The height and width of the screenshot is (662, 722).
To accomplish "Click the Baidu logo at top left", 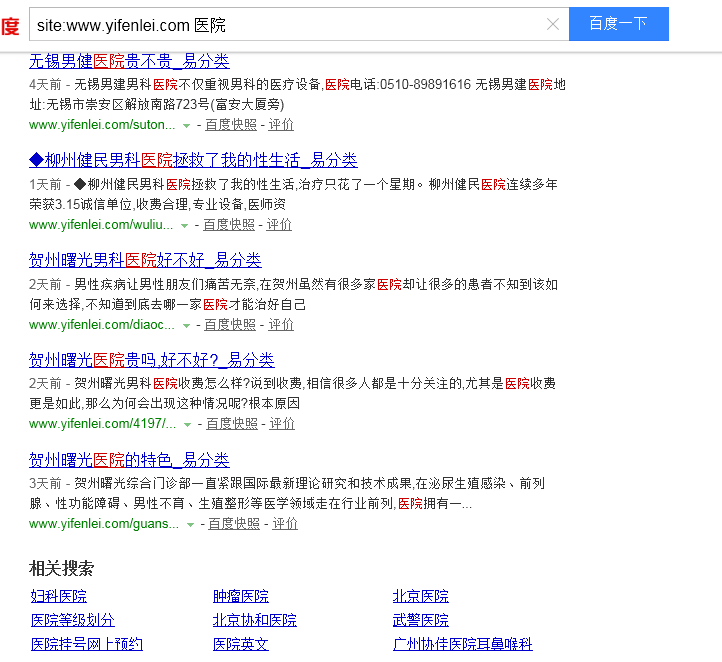I will coord(10,26).
